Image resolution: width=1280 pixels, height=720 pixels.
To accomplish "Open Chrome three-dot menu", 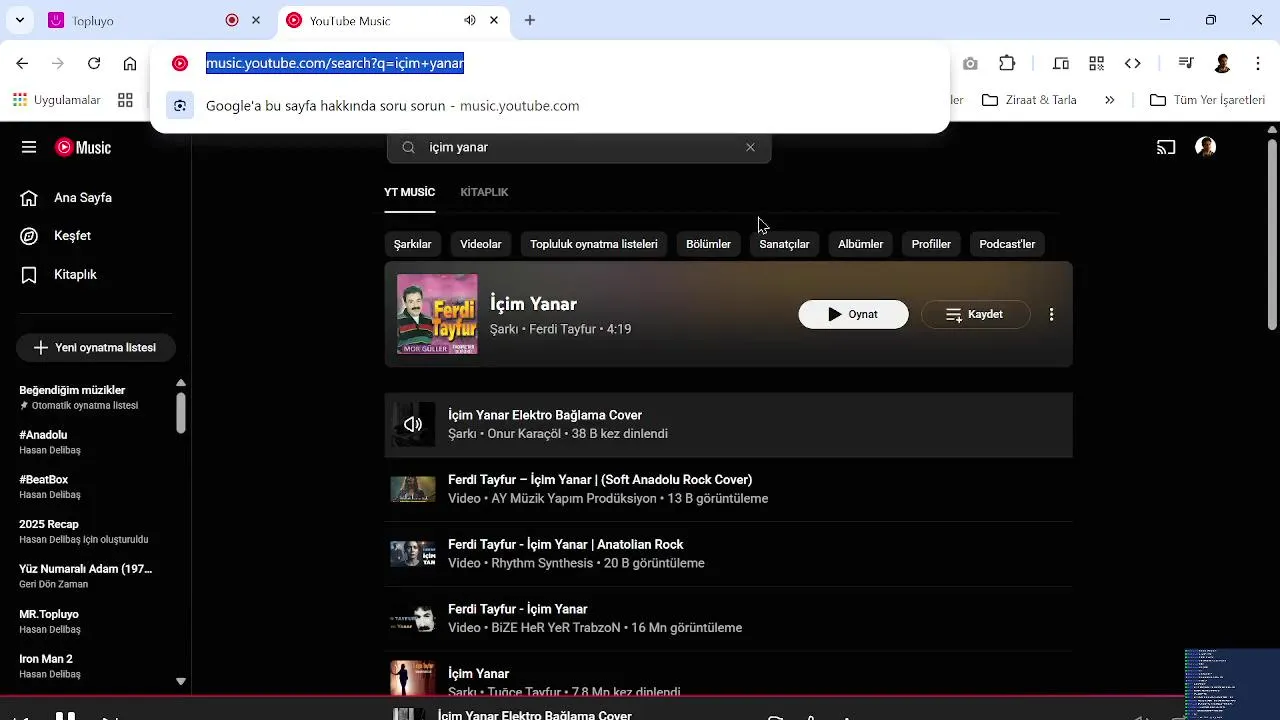I will pyautogui.click(x=1258, y=63).
